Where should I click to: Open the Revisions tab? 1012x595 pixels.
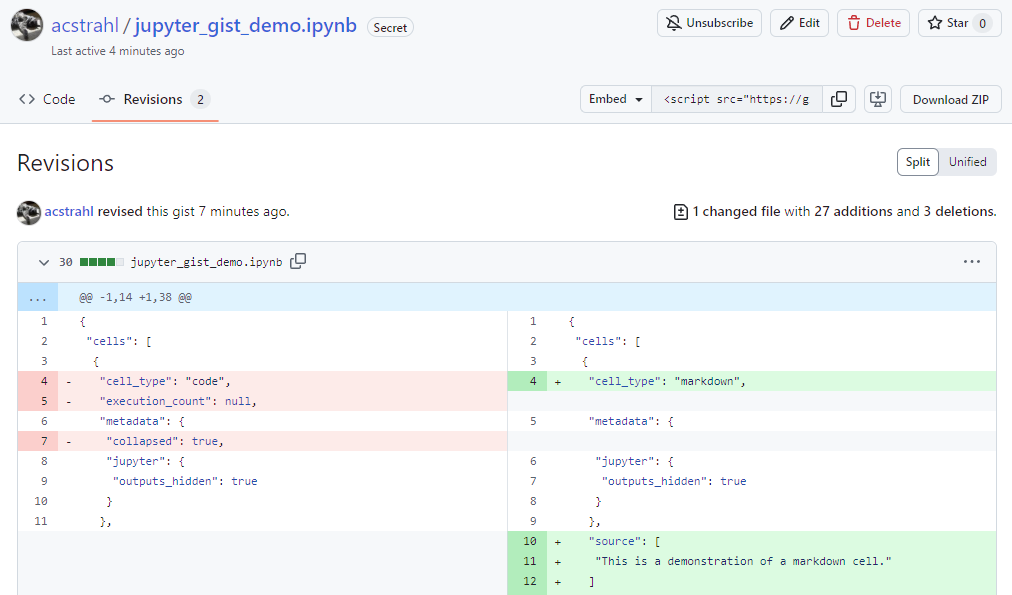point(154,99)
